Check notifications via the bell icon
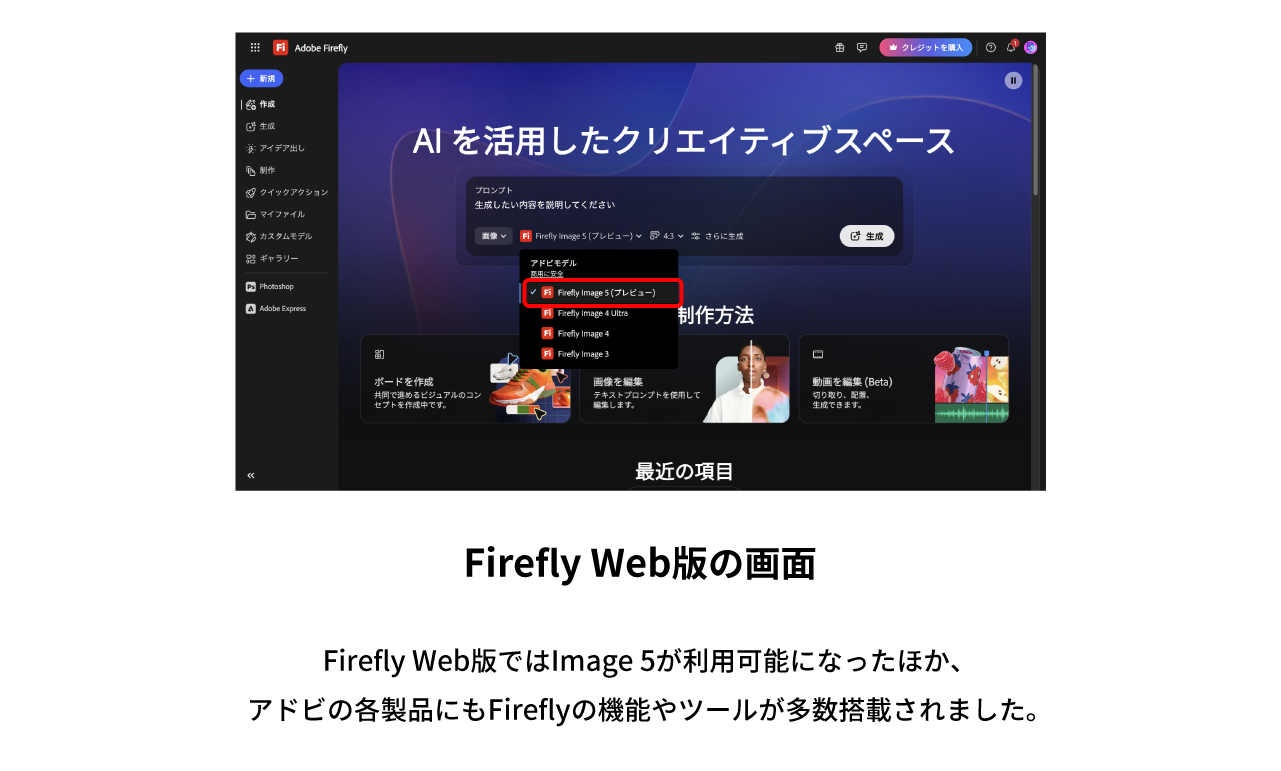 coord(1011,47)
